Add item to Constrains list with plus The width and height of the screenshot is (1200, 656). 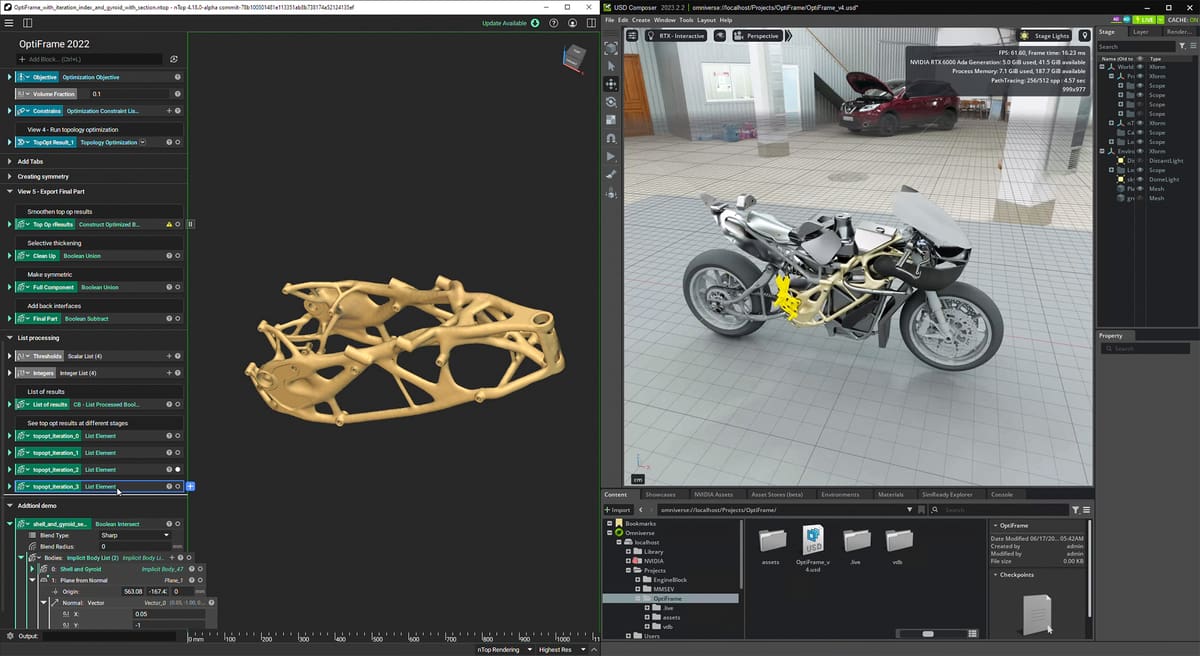168,110
